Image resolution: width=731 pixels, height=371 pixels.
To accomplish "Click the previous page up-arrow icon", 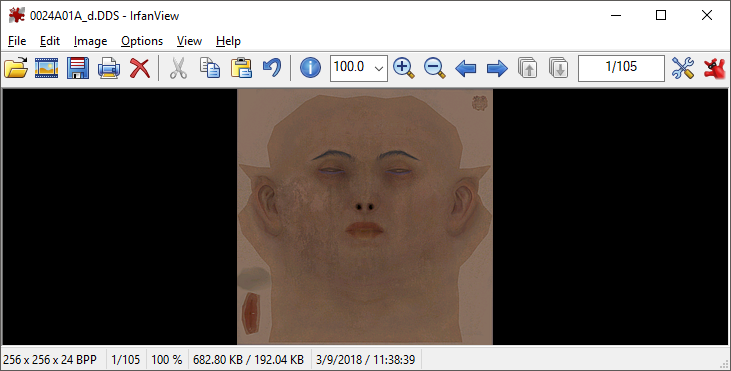I will click(527, 68).
